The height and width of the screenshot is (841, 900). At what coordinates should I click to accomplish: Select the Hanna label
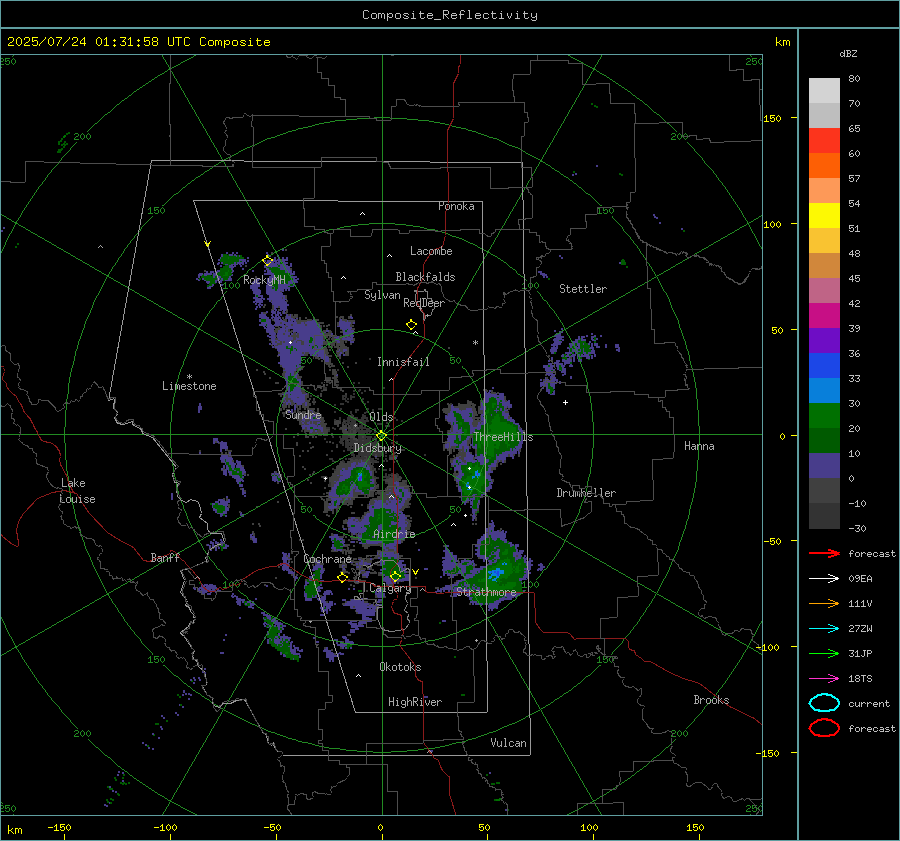[699, 446]
